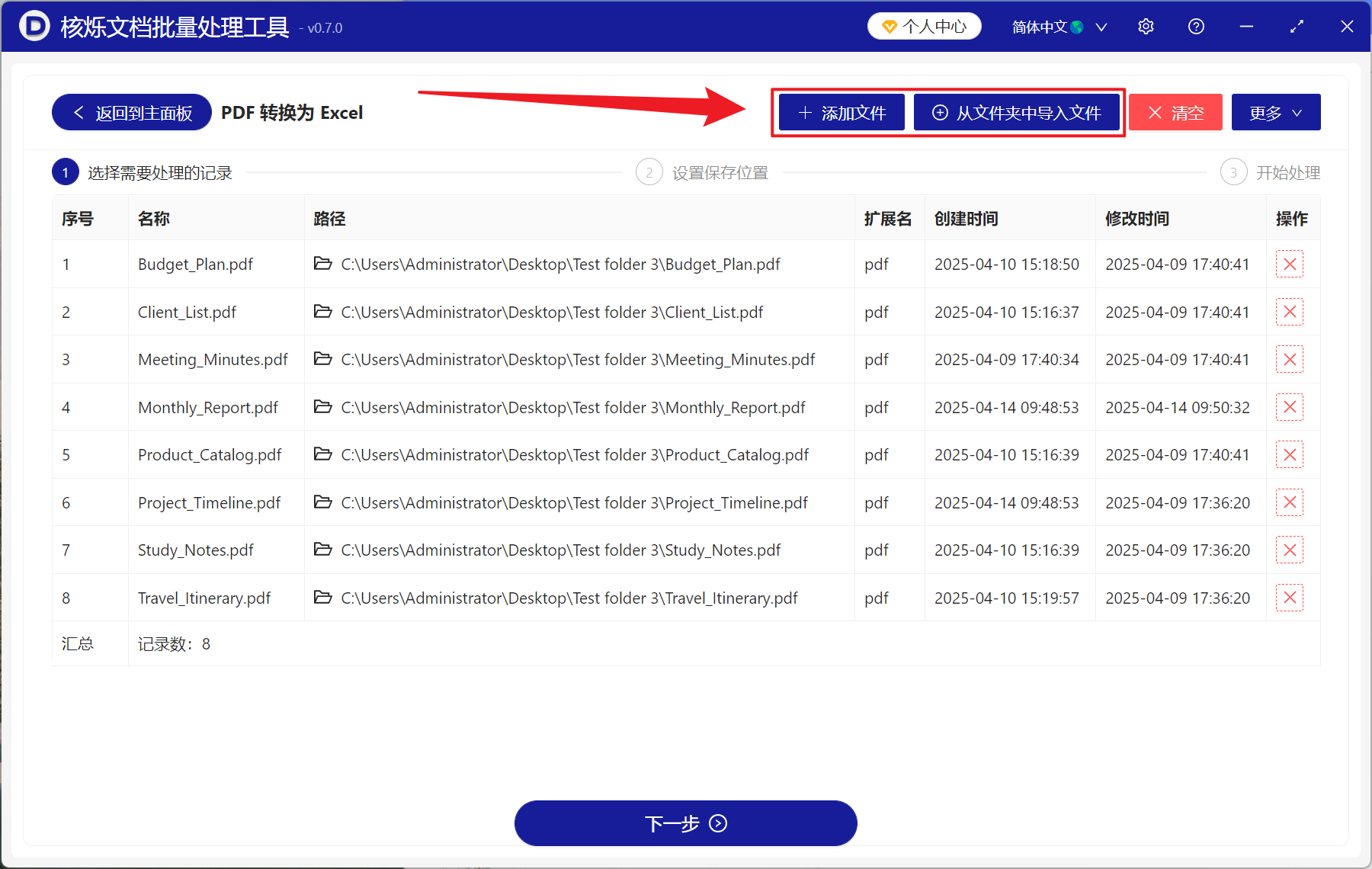Image resolution: width=1372 pixels, height=869 pixels.
Task: Open folder icon for Monthly_Report.pdf path
Action: [x=323, y=406]
